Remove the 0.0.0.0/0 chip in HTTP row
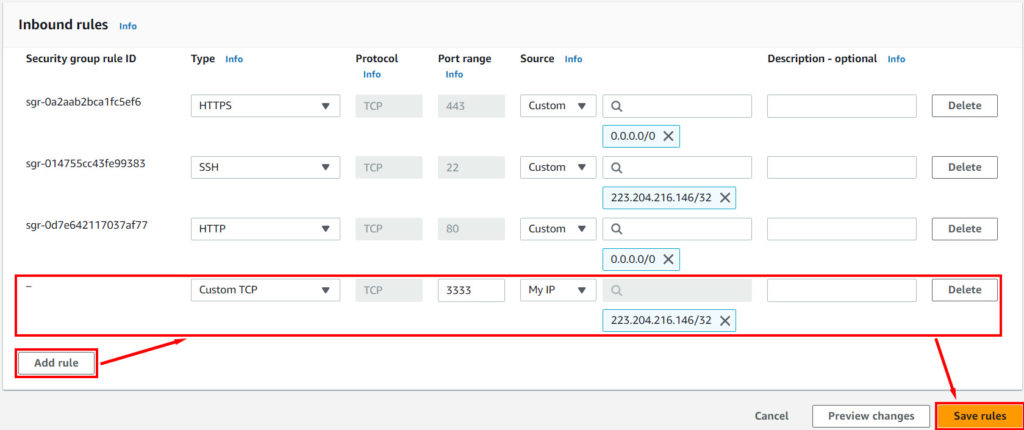The image size is (1024, 430). 668,259
